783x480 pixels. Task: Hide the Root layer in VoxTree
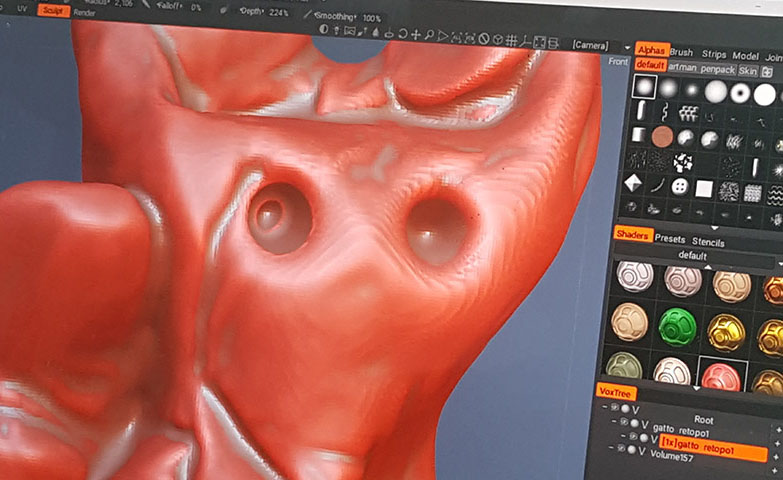pyautogui.click(x=626, y=408)
